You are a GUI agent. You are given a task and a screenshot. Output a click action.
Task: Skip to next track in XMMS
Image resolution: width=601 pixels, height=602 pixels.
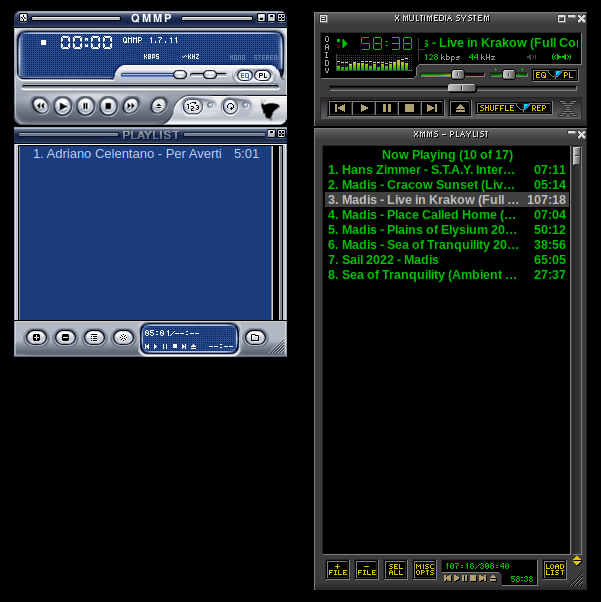(432, 108)
